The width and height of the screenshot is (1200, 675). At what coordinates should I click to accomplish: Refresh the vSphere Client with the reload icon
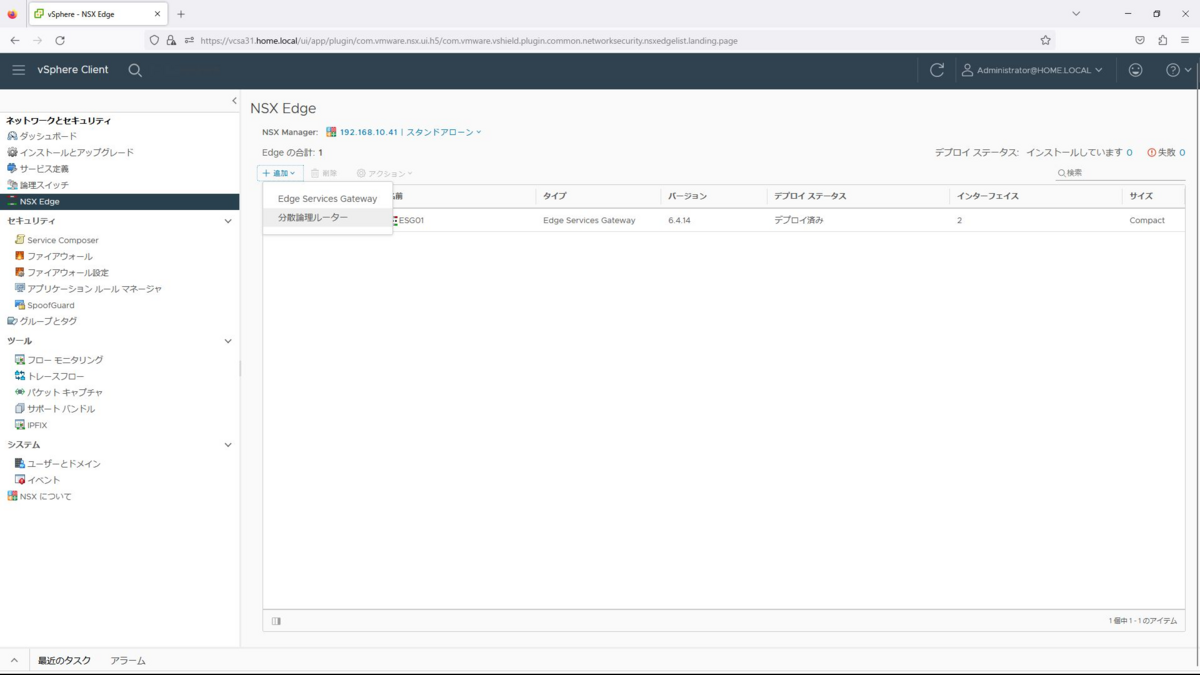coord(937,70)
